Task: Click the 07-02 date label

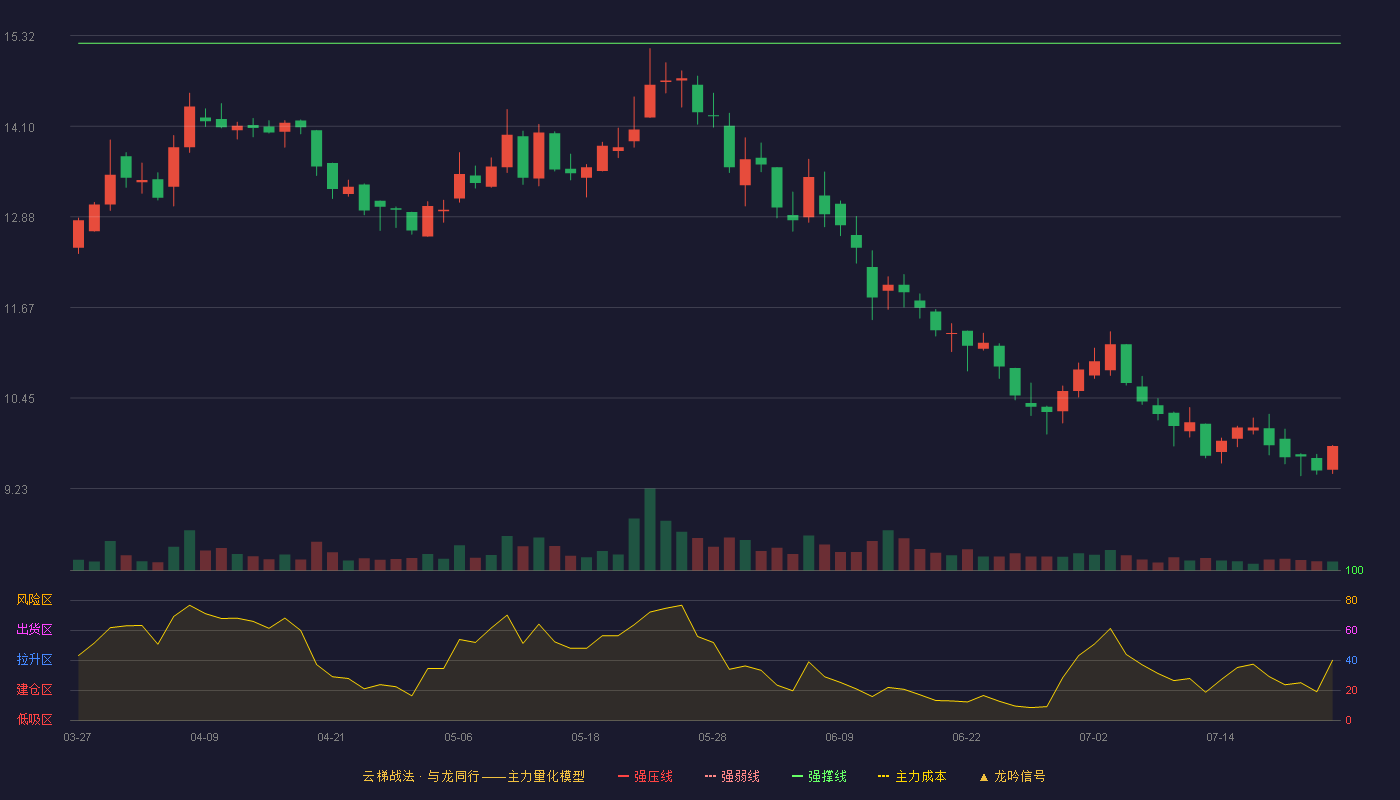Action: [1093, 737]
